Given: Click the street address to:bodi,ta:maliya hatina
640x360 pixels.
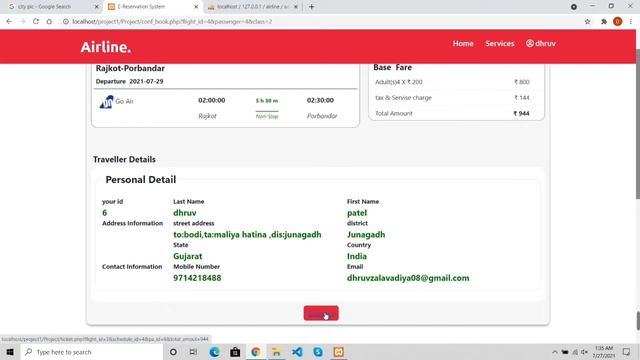Looking at the screenshot, I should point(247,235).
